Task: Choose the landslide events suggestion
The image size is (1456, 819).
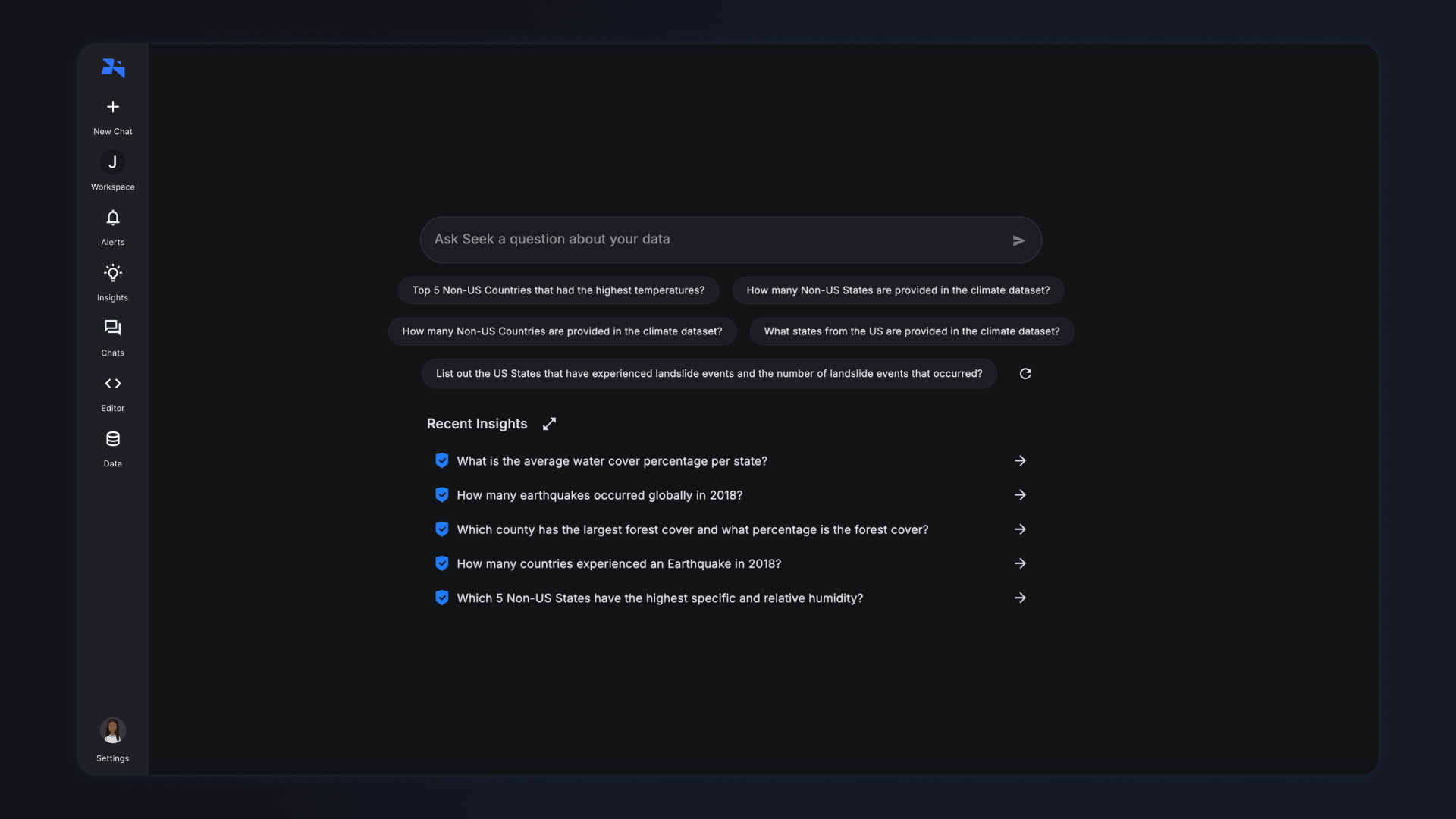Action: pos(709,374)
